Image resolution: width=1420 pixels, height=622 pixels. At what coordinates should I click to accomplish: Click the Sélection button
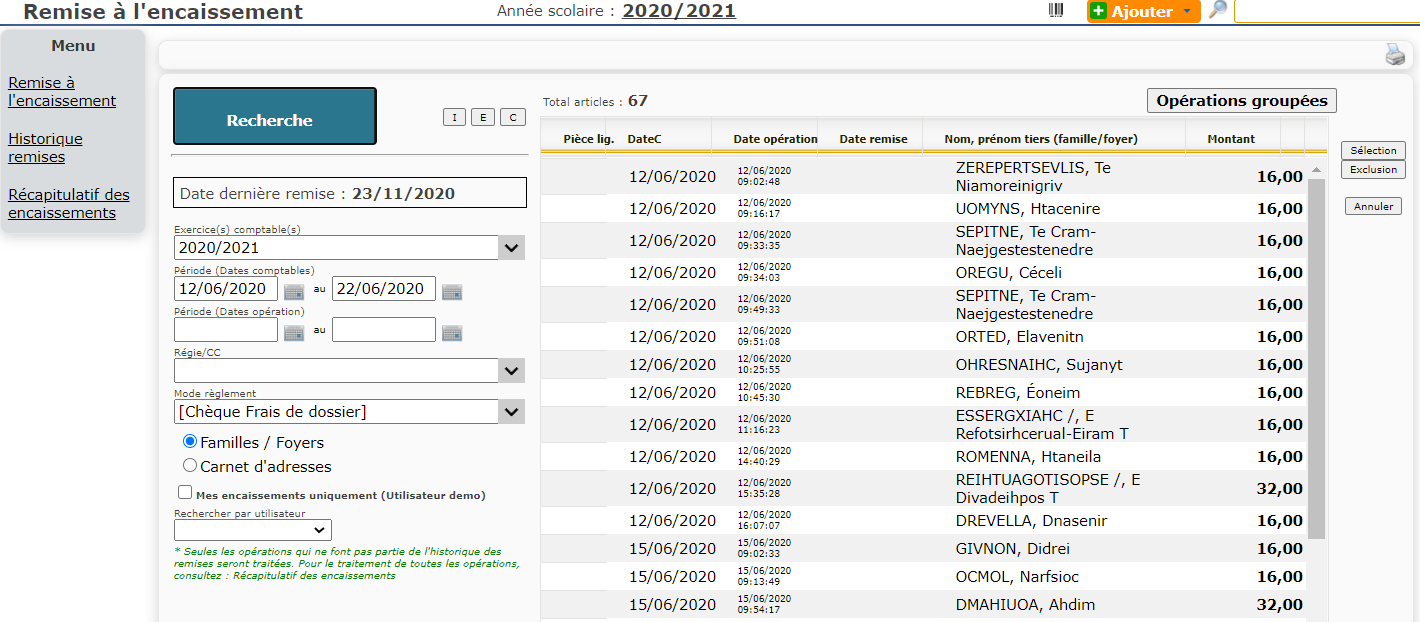[x=1373, y=150]
